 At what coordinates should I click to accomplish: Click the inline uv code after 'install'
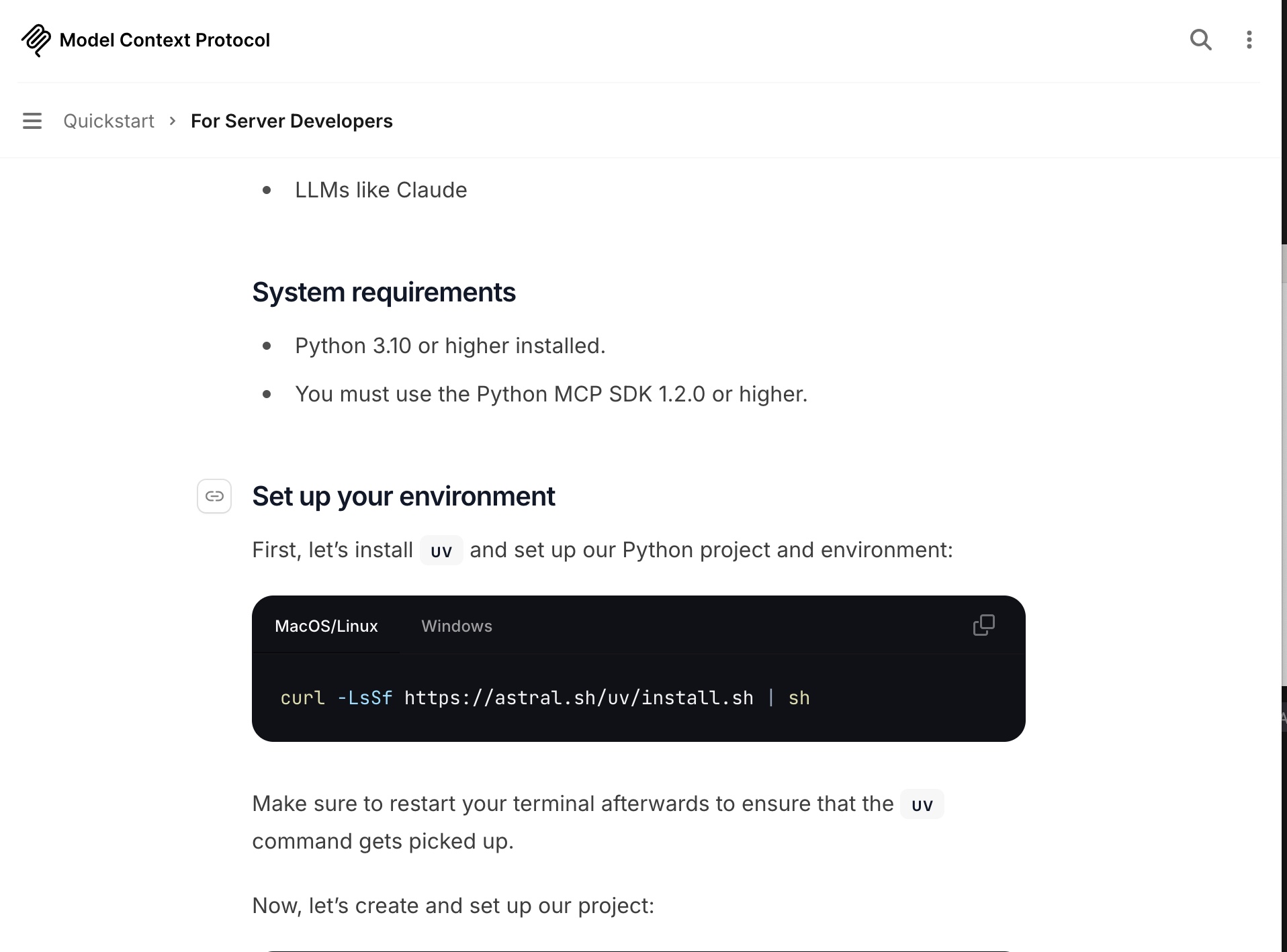tap(441, 551)
